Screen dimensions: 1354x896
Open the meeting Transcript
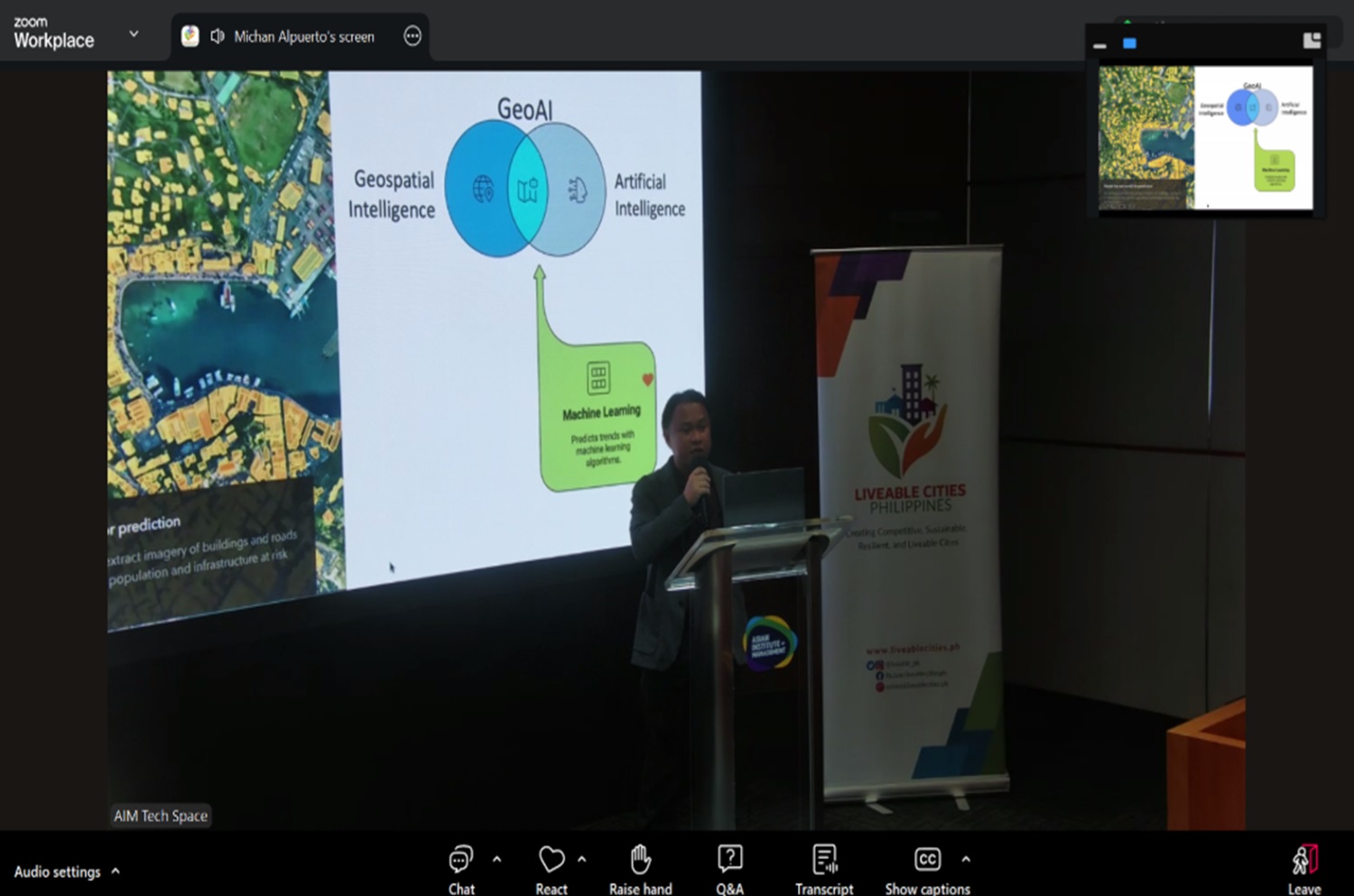pyautogui.click(x=824, y=868)
